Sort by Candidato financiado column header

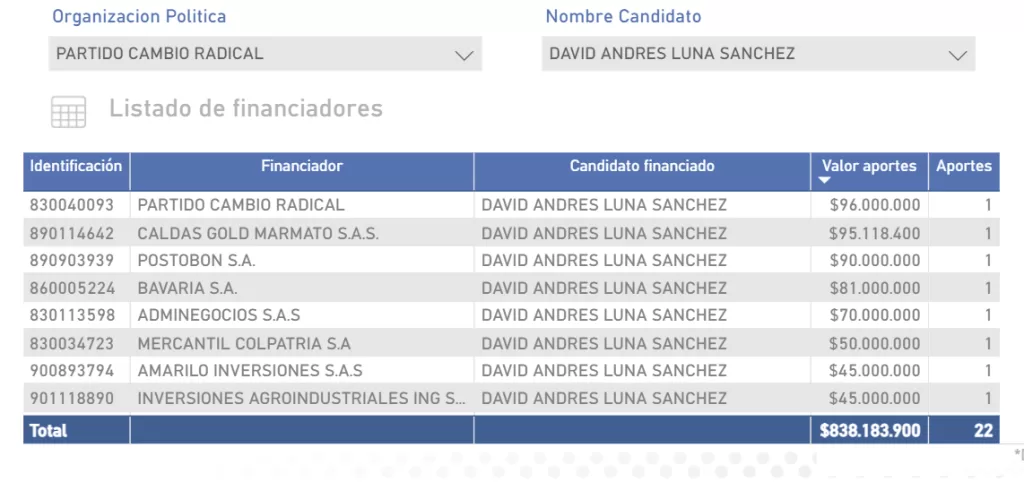(642, 166)
